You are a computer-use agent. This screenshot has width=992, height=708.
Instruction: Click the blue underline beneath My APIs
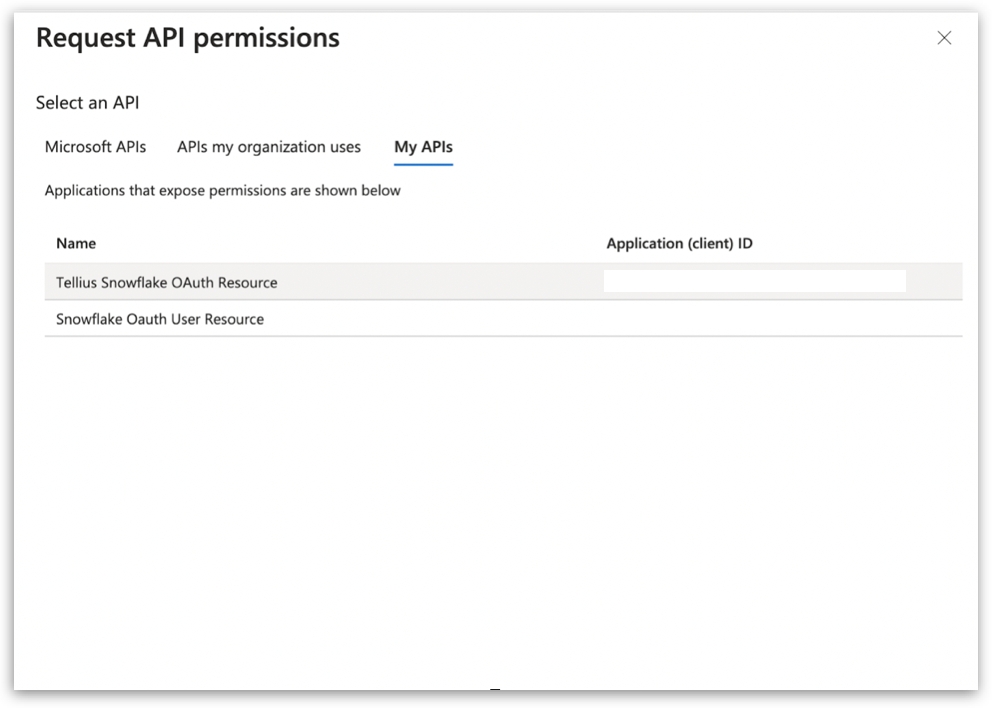point(423,164)
